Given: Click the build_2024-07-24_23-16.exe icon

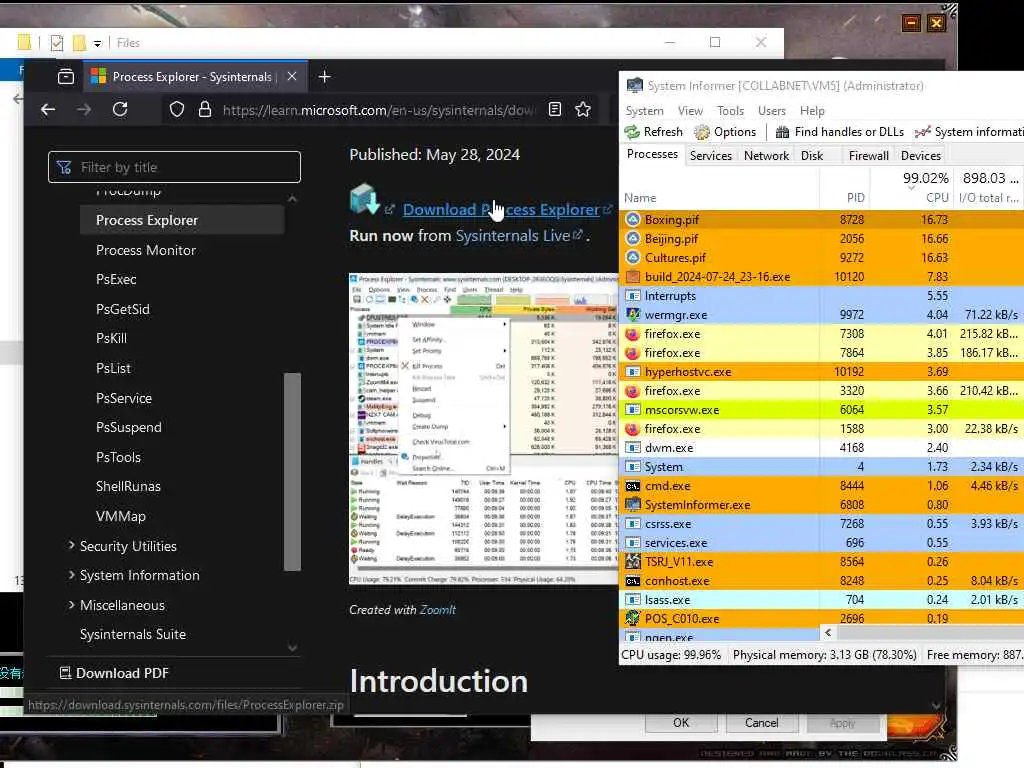Looking at the screenshot, I should point(633,276).
